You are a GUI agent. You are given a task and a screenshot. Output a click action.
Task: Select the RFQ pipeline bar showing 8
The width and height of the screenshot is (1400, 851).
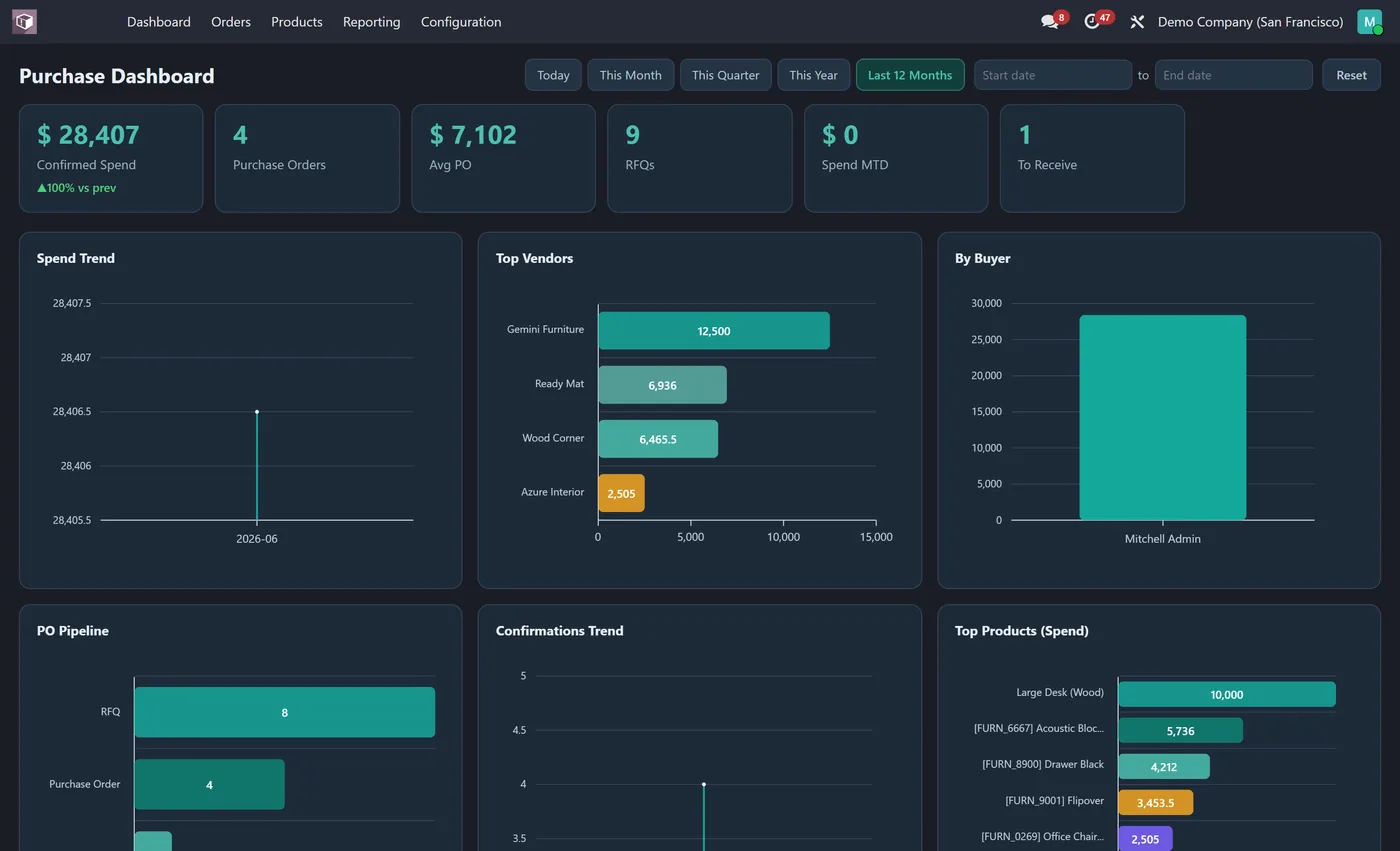pos(284,712)
